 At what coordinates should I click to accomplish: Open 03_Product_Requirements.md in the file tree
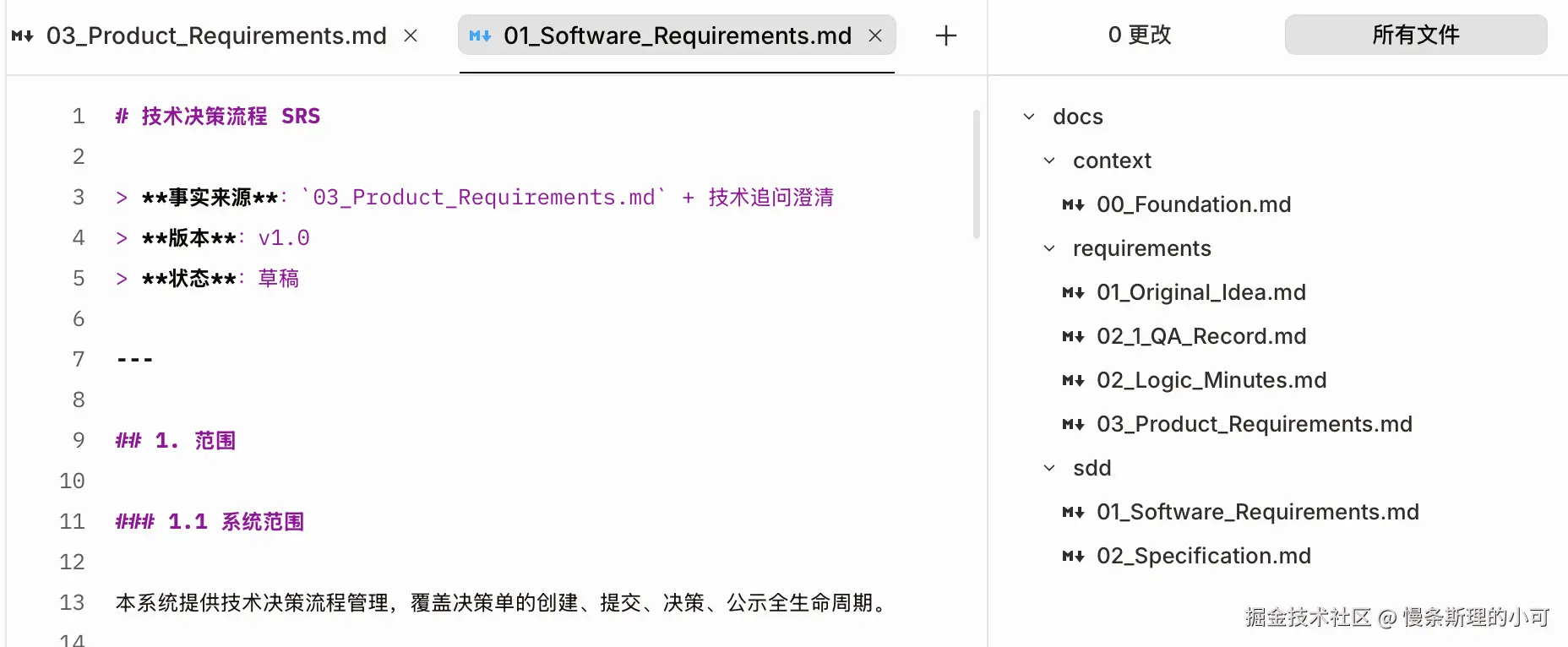point(1254,424)
